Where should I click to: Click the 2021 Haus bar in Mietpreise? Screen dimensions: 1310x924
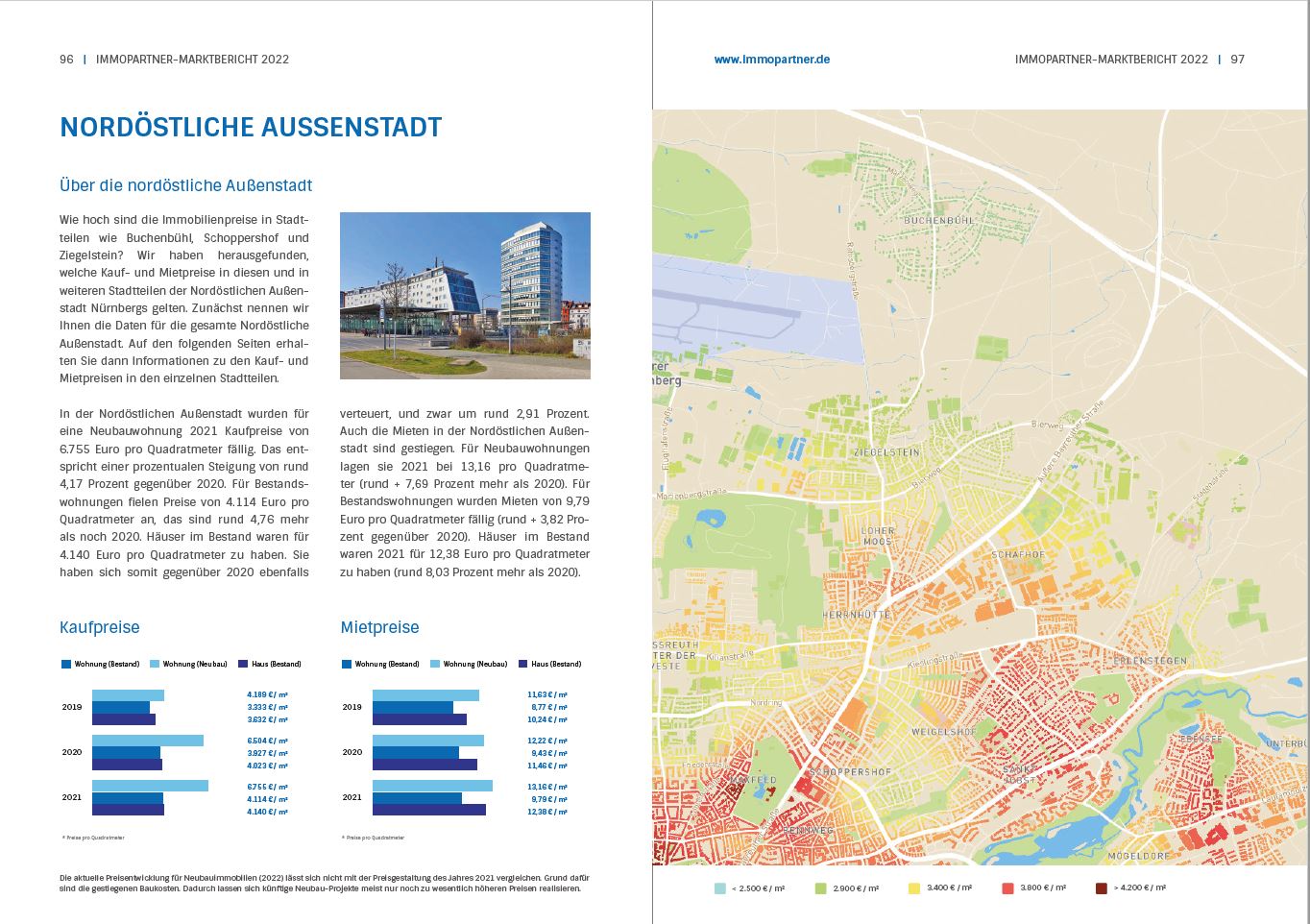point(429,810)
